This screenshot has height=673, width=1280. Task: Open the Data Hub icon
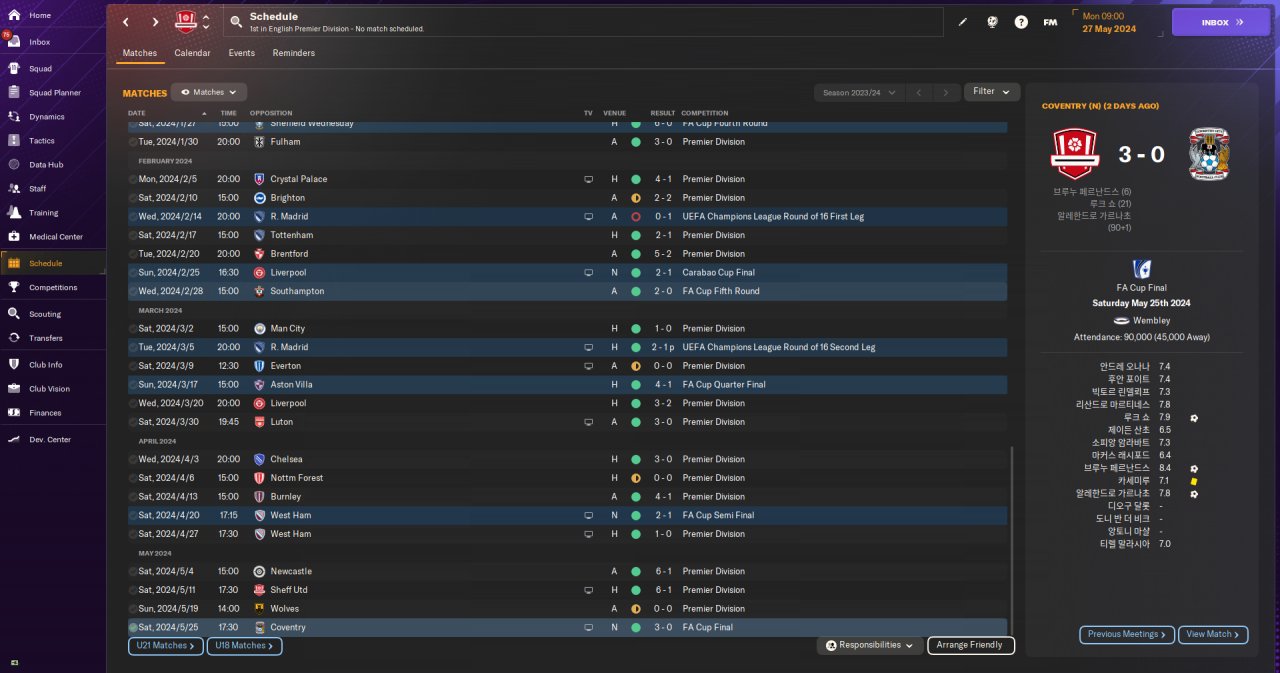[14, 165]
